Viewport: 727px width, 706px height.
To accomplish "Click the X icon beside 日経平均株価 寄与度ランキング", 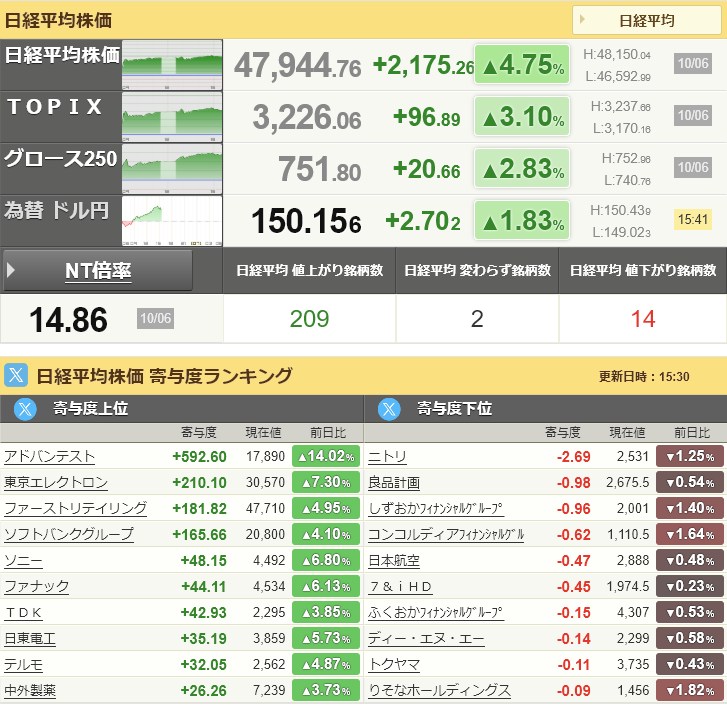I will [16, 376].
